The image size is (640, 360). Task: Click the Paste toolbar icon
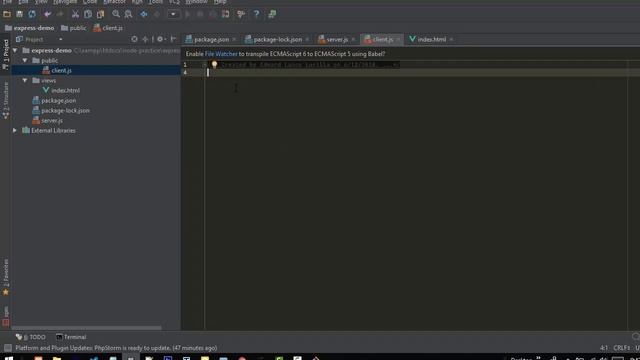click(x=100, y=14)
